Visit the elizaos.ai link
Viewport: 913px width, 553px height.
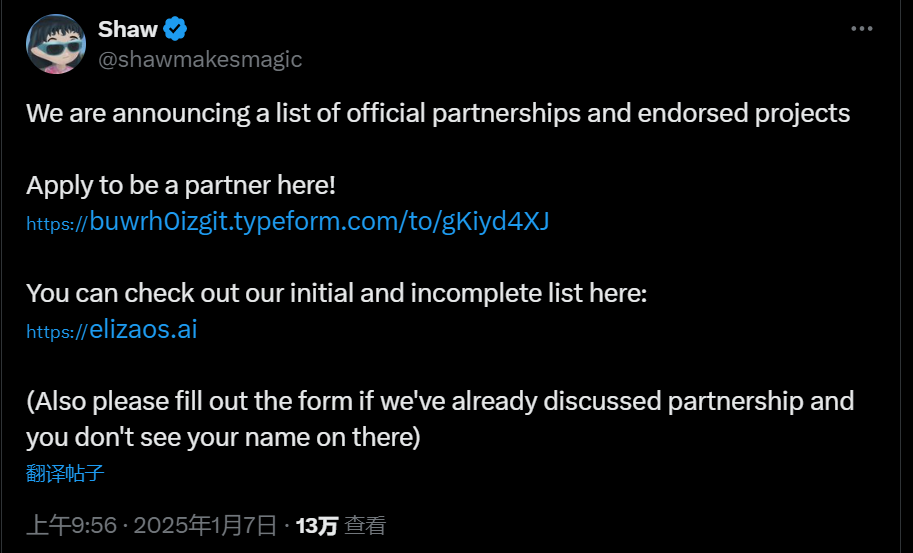click(x=143, y=329)
